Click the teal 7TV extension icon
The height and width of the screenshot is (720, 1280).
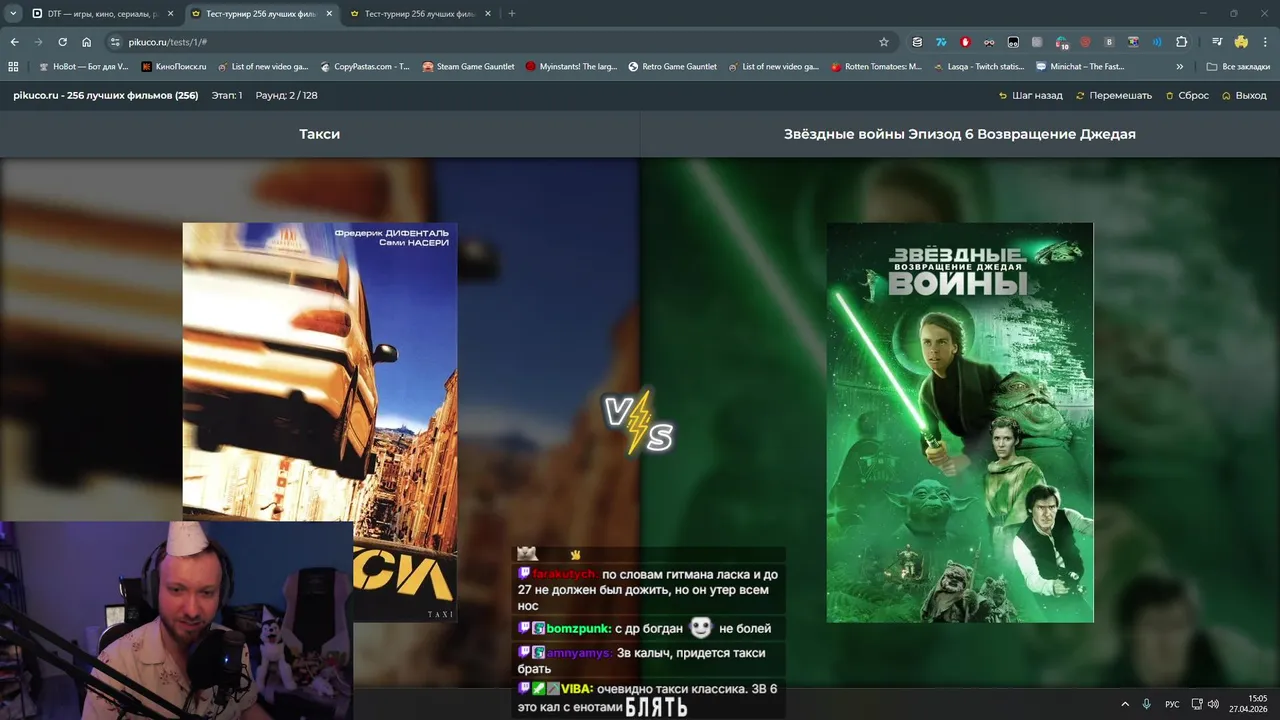tap(941, 42)
